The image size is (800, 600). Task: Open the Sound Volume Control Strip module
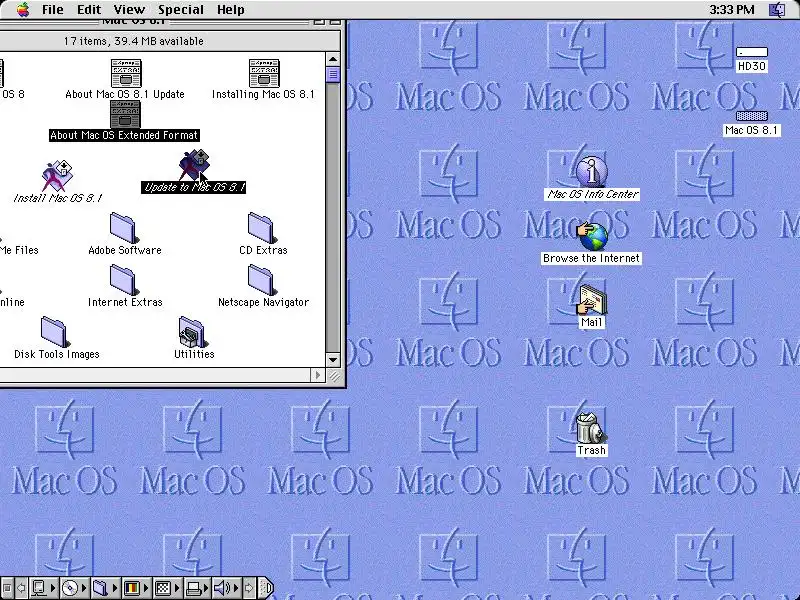click(x=226, y=588)
